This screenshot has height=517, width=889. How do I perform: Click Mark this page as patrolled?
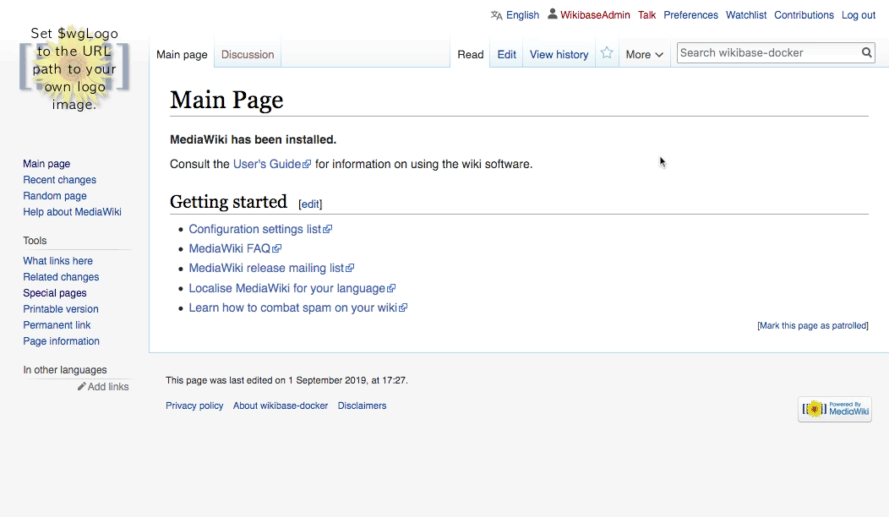(813, 325)
